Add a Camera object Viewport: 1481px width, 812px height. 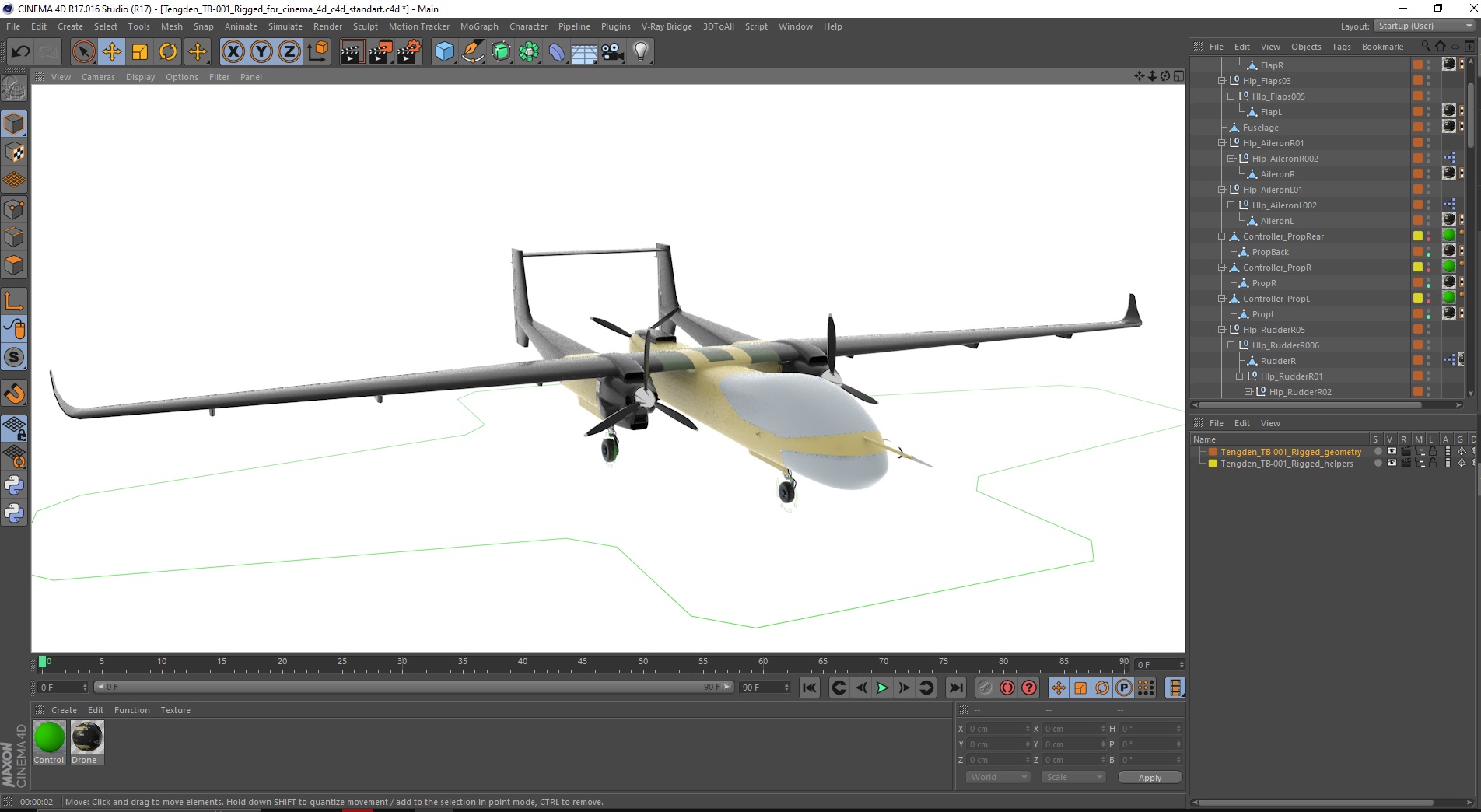[613, 52]
